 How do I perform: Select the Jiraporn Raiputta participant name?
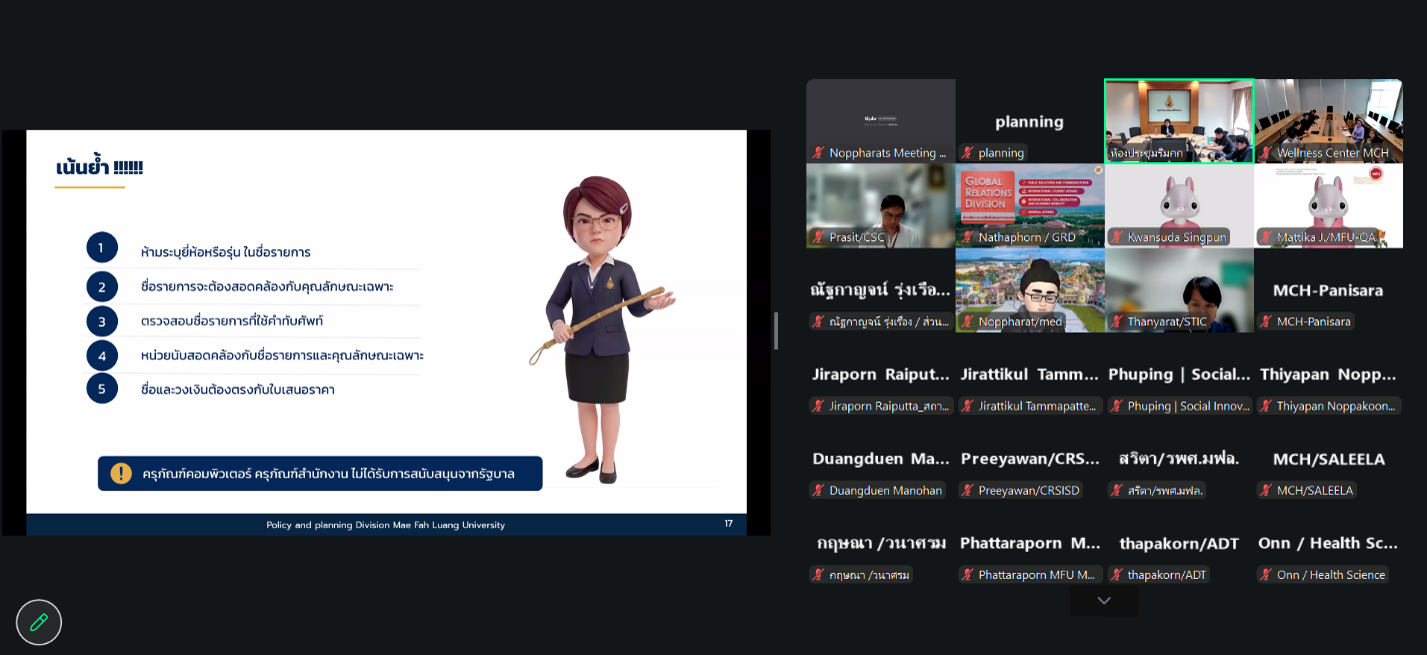(x=881, y=374)
